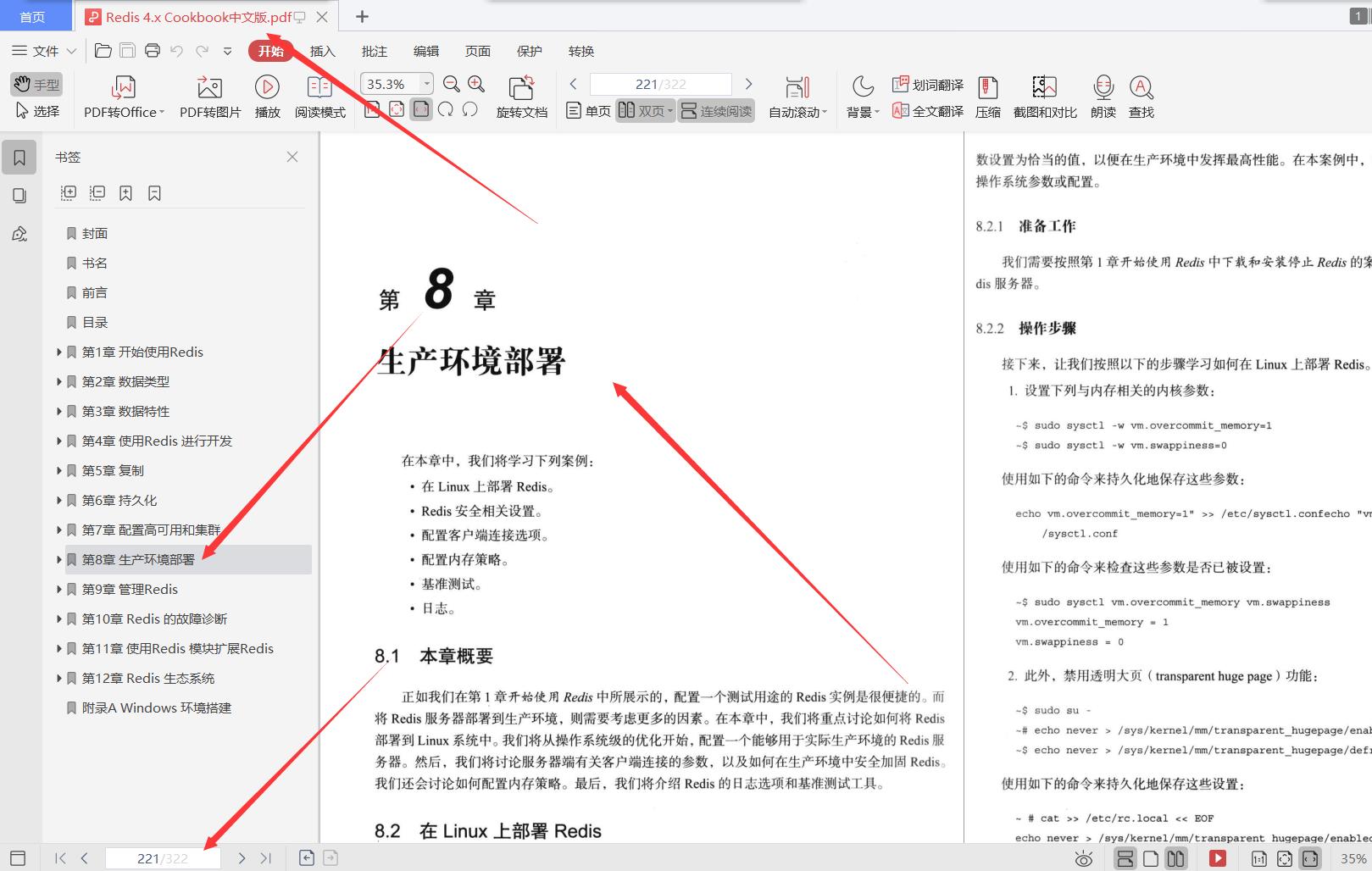Viewport: 1372px width, 871px height.
Task: Select the 目录 bookmark
Action: 95,322
